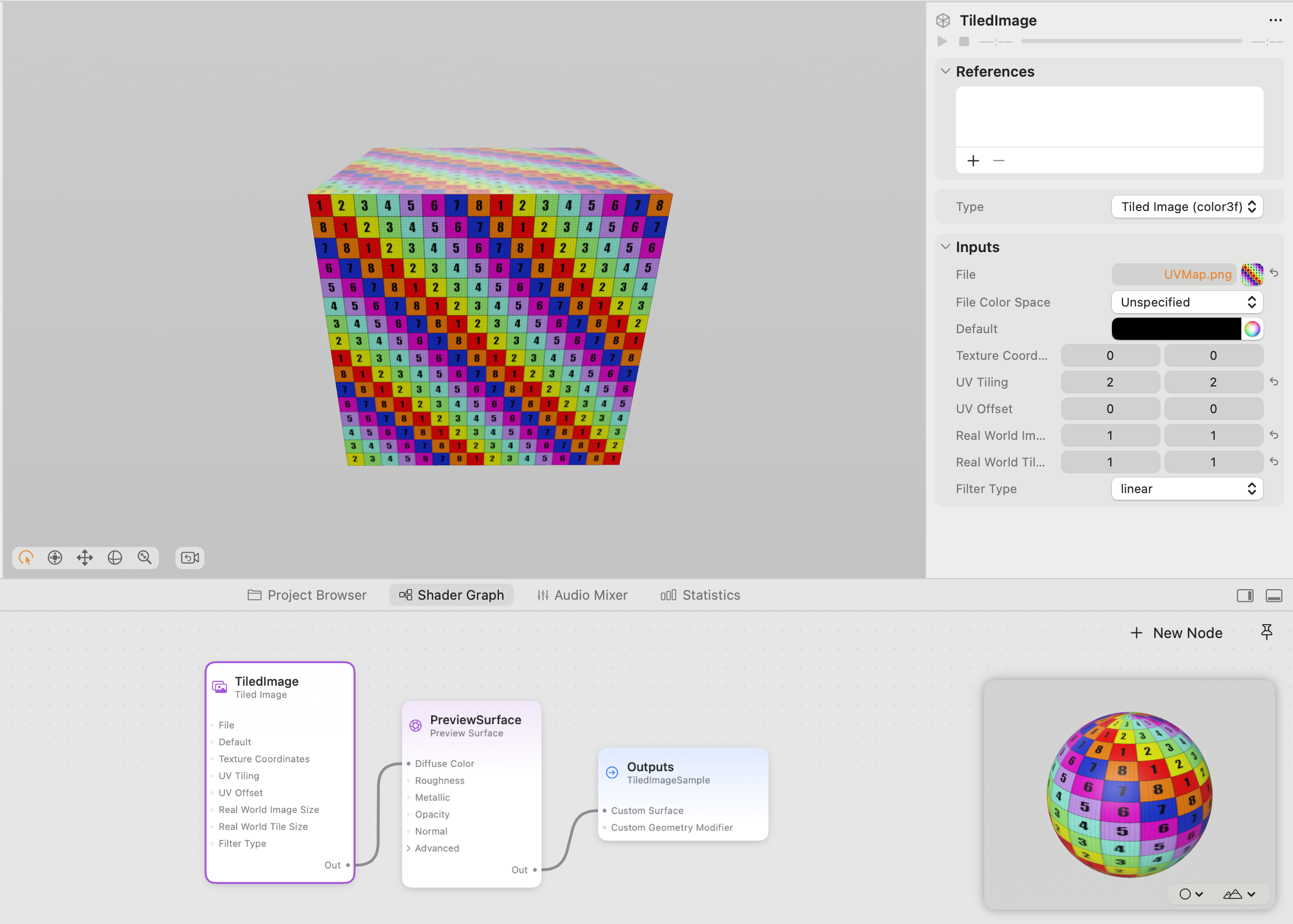Collapse the References section
The width and height of the screenshot is (1293, 924).
(945, 71)
